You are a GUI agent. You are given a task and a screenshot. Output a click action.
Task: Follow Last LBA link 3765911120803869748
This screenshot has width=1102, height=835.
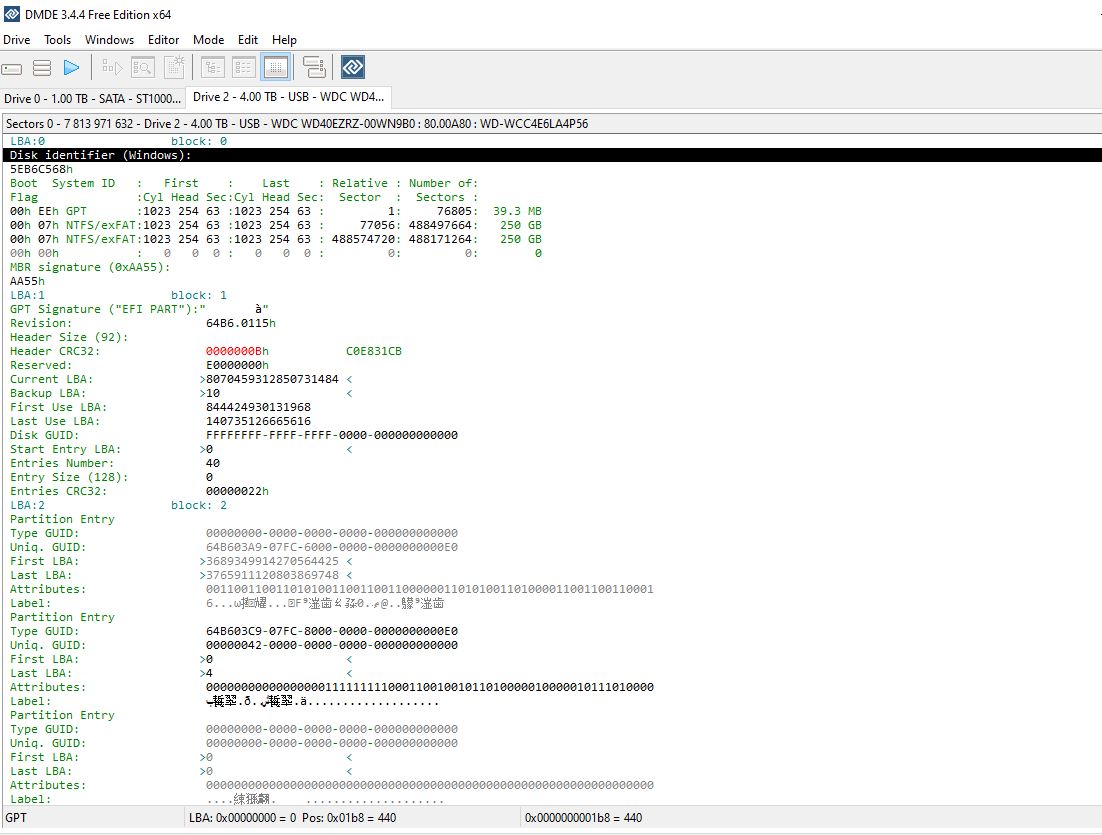point(272,576)
